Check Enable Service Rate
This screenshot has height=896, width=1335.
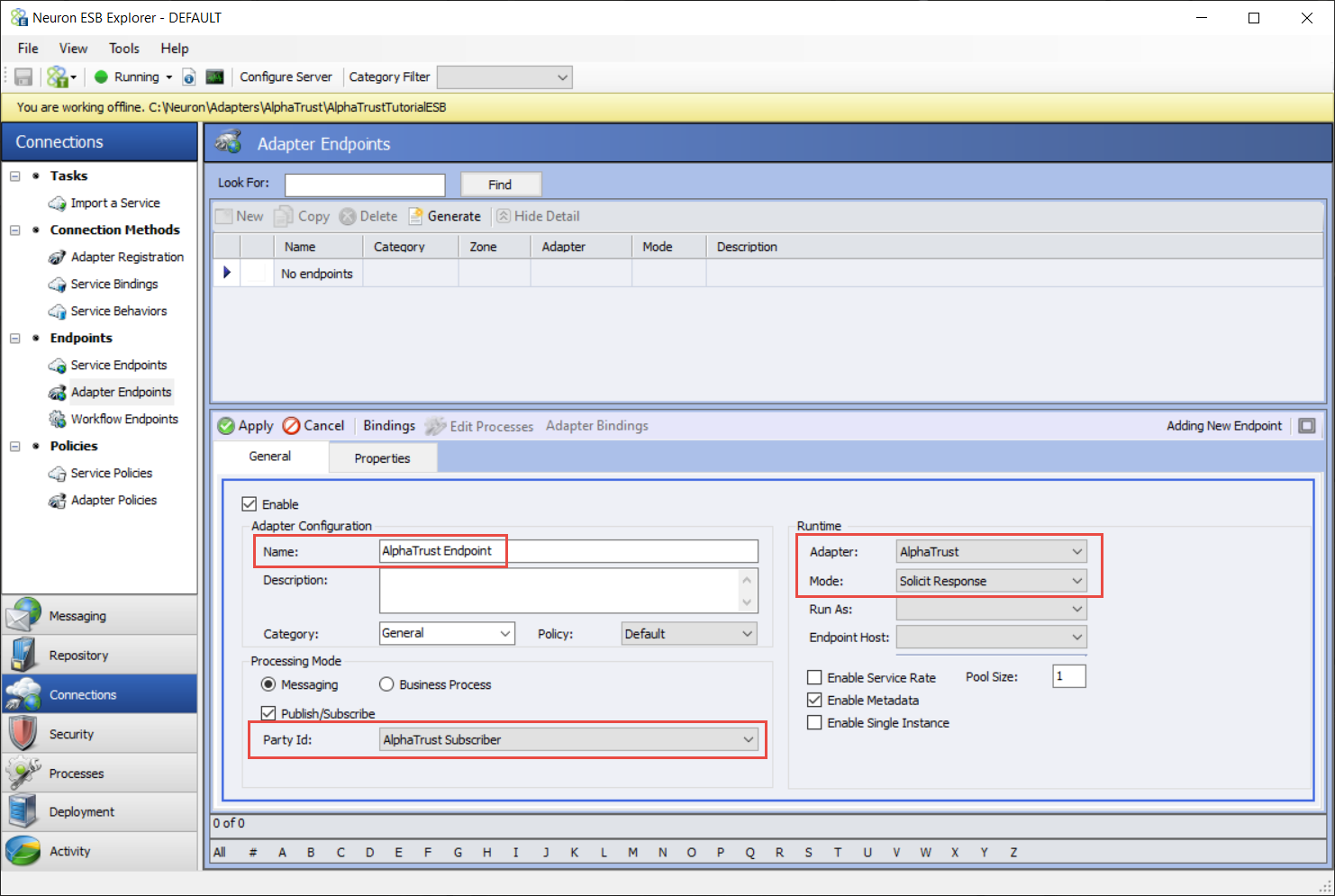pyautogui.click(x=814, y=677)
